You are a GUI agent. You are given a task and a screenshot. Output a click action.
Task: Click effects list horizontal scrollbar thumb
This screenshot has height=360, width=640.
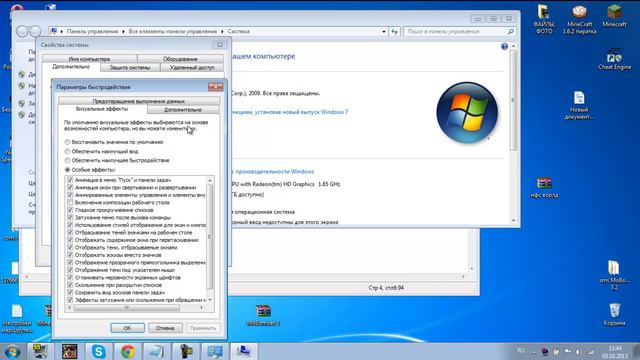pos(127,307)
